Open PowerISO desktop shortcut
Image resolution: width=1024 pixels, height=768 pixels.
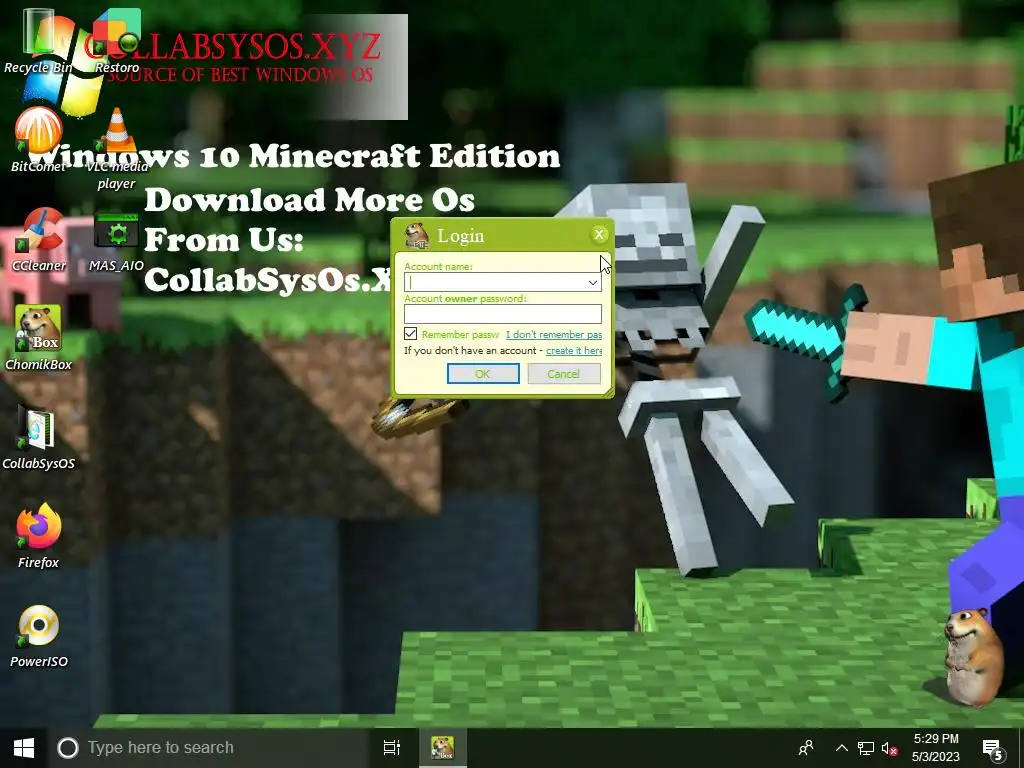click(x=39, y=635)
